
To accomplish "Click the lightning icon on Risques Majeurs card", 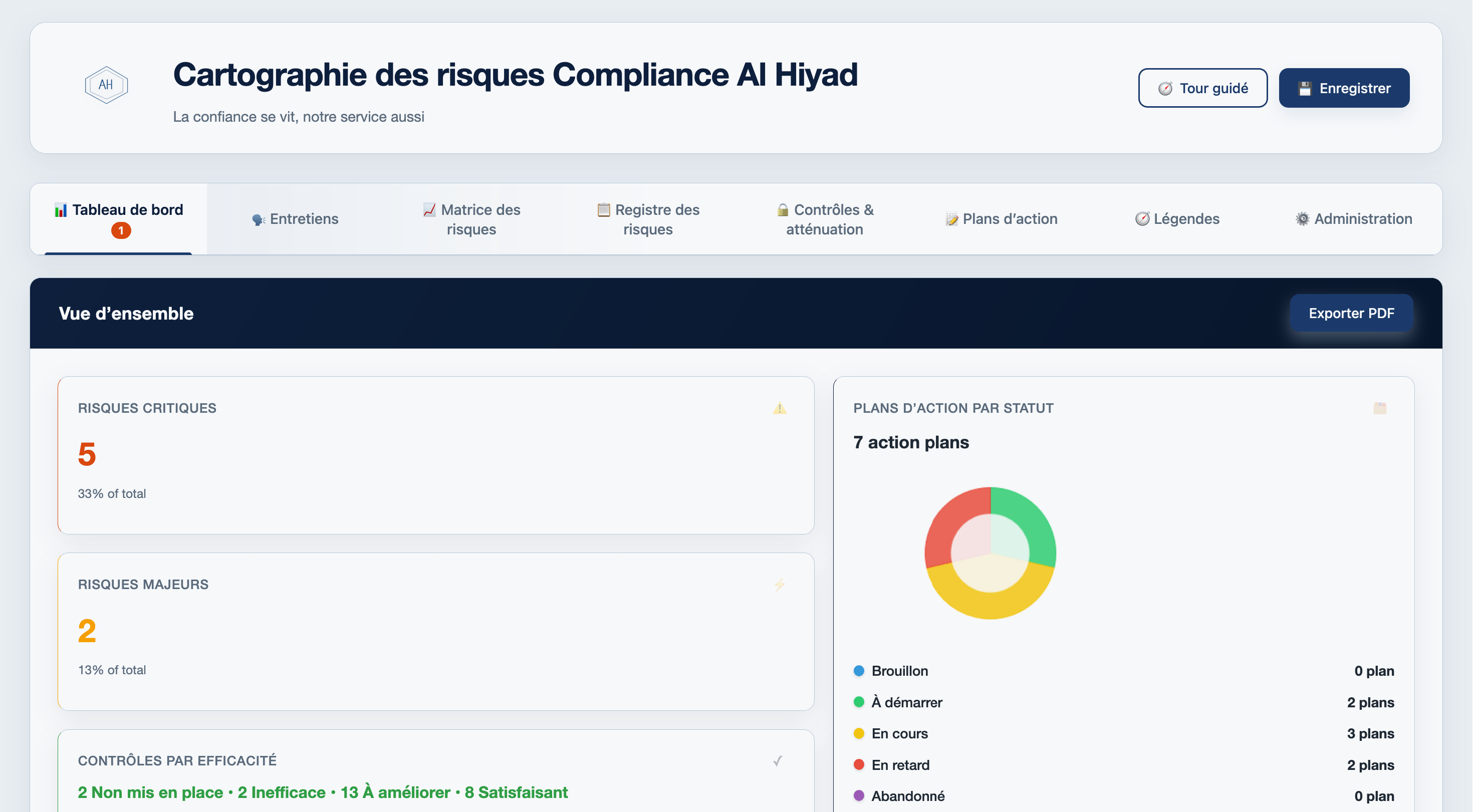I will pos(780,585).
